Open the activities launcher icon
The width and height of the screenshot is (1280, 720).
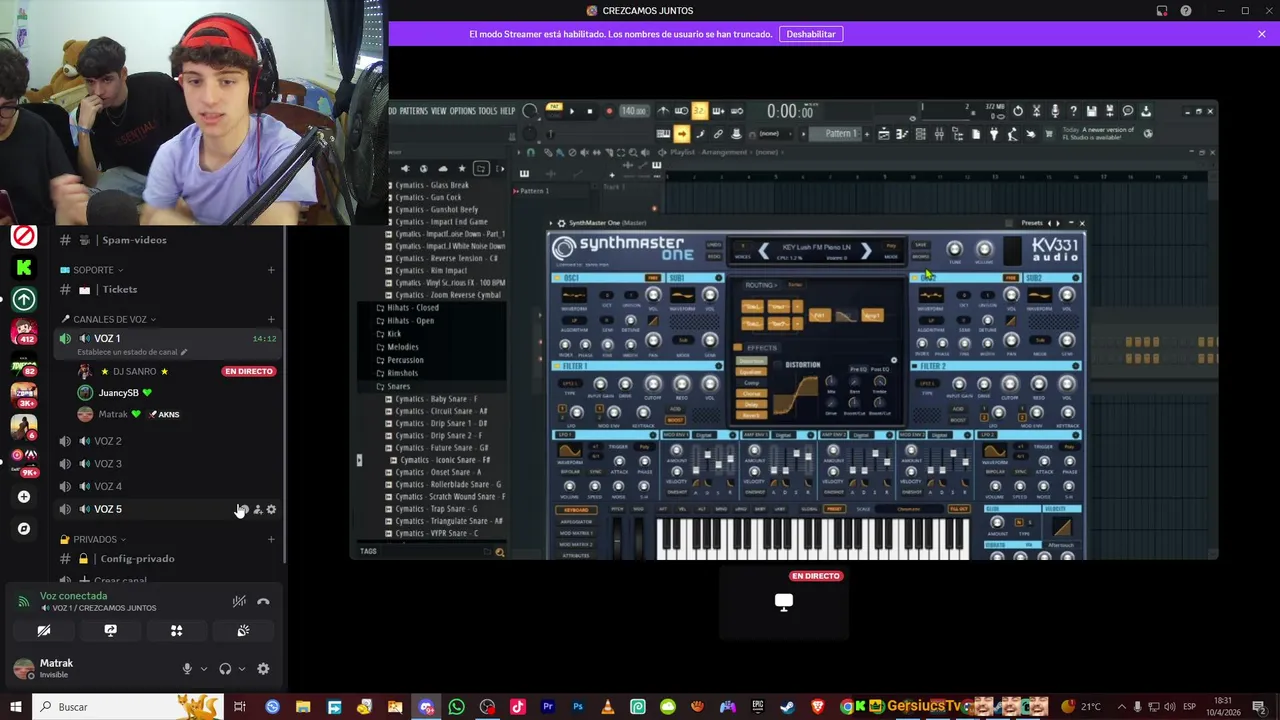click(x=177, y=631)
